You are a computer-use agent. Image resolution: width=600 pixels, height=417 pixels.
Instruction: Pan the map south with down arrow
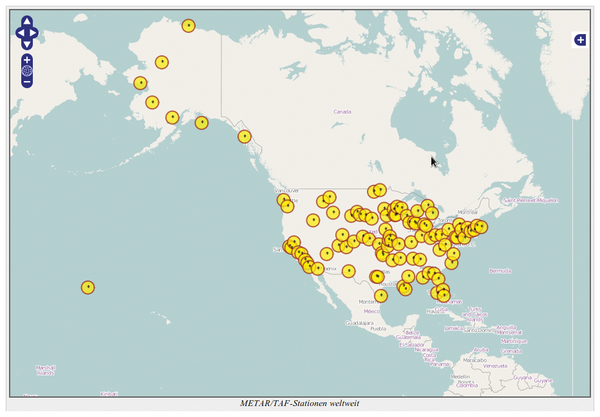27,43
